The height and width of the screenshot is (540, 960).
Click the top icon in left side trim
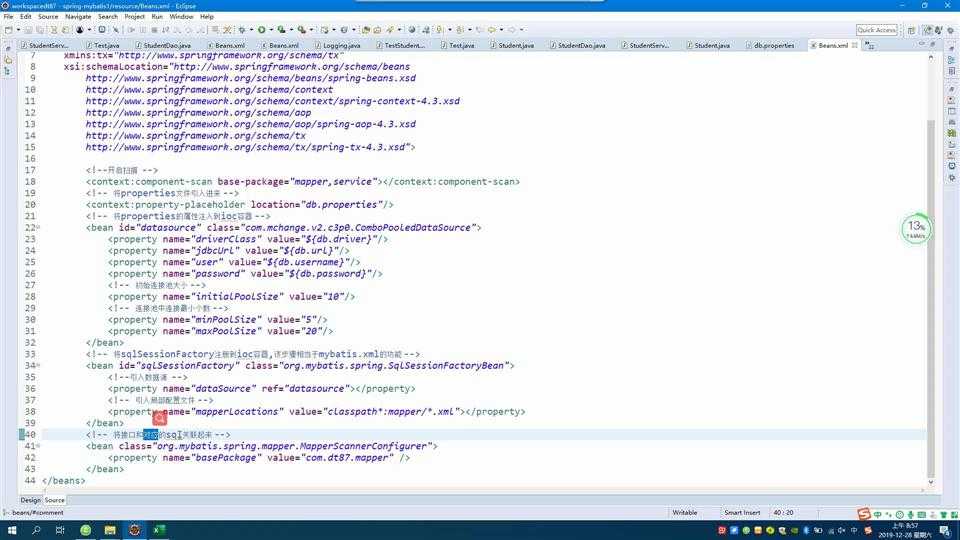(8, 48)
